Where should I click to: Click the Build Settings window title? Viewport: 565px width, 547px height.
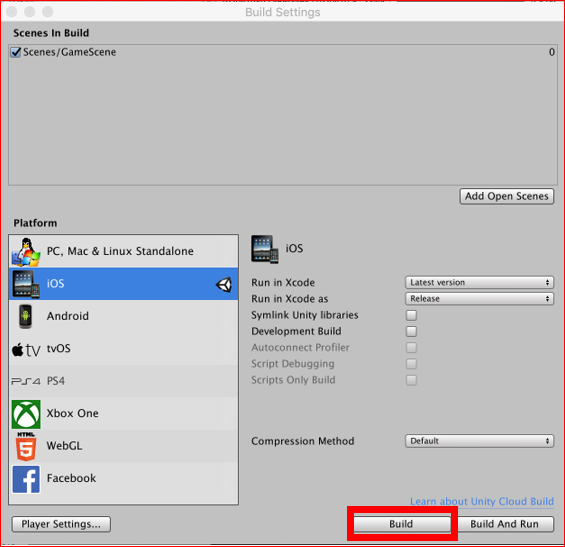(x=282, y=12)
